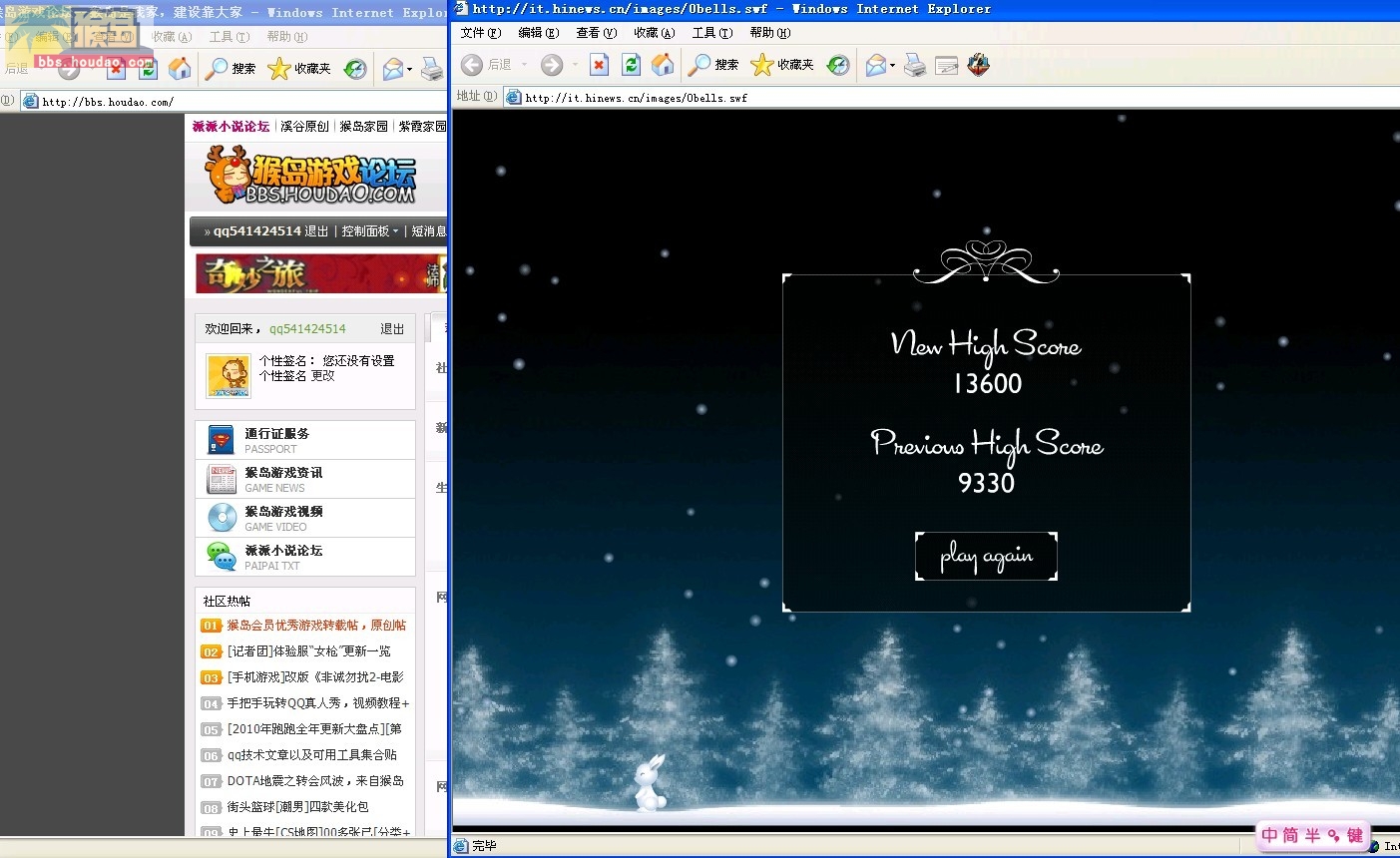Open hot post 08 街头篮球[潮男]
The width and height of the screenshot is (1400, 858).
[297, 807]
